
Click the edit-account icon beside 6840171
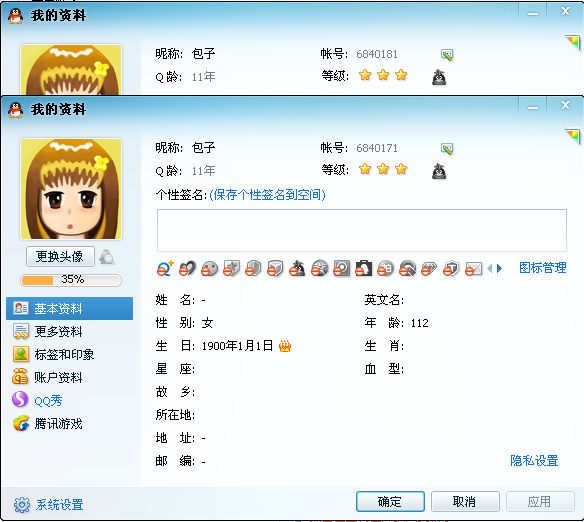tap(447, 149)
